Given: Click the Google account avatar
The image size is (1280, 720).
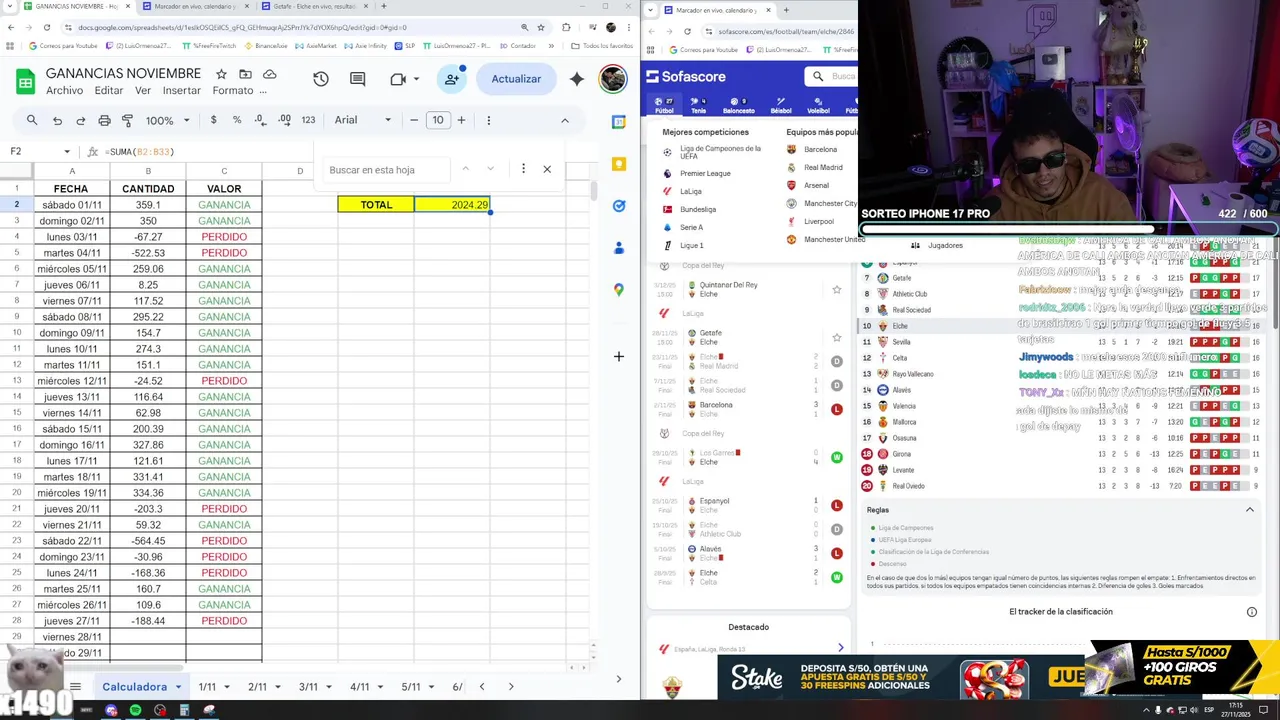Looking at the screenshot, I should pos(613,79).
